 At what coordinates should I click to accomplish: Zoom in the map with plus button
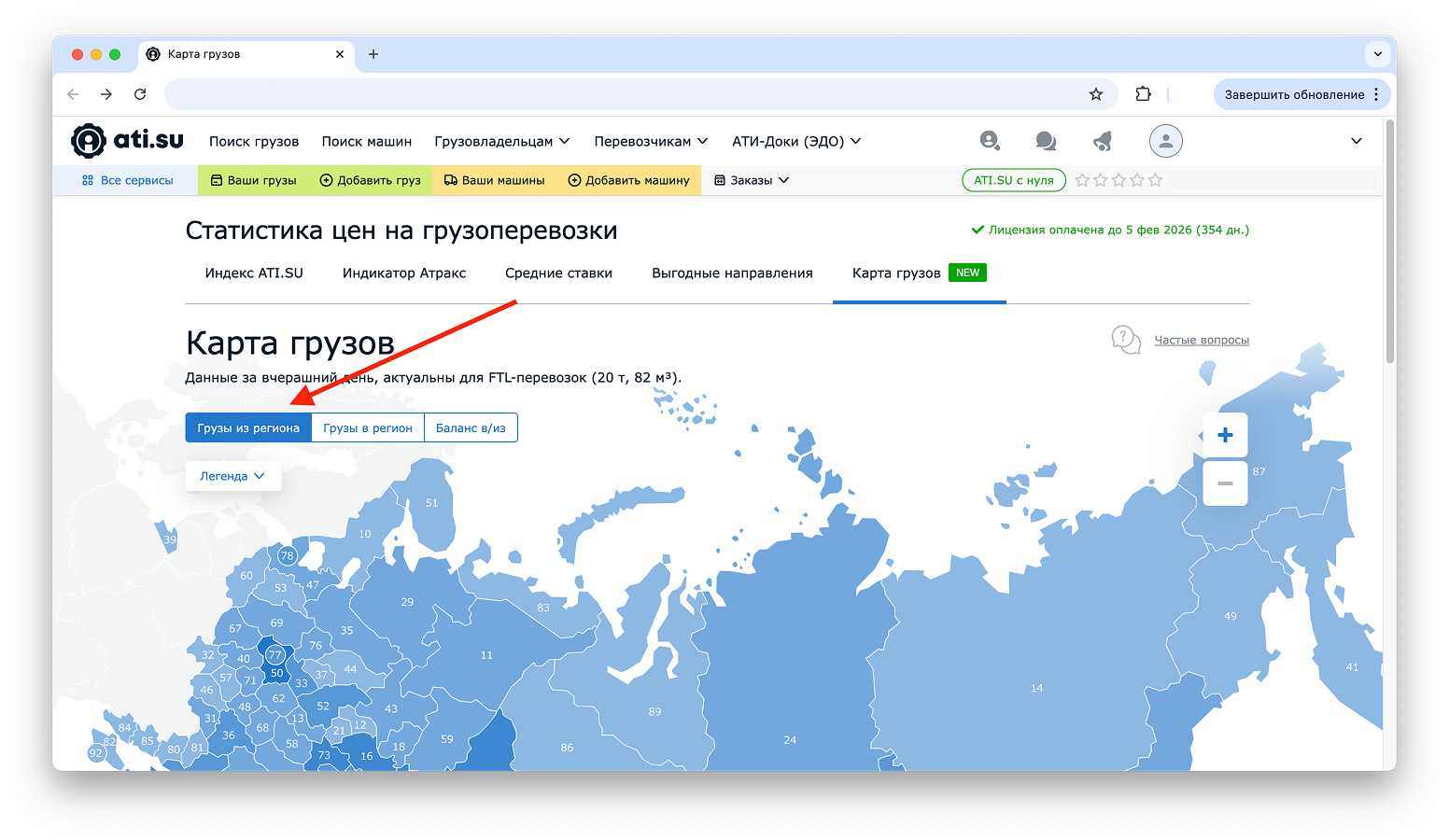click(x=1225, y=435)
